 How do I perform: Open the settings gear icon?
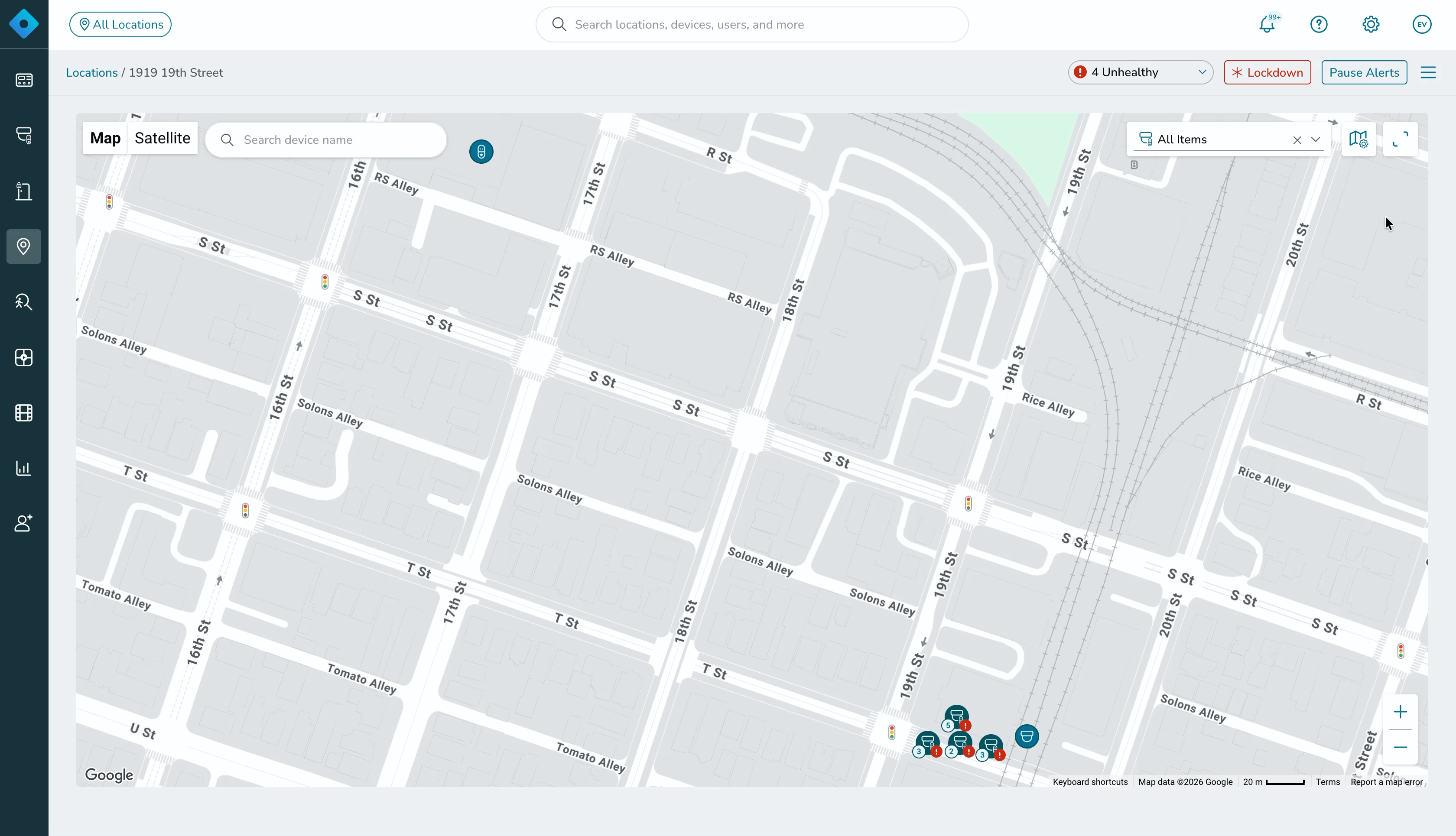[x=1371, y=24]
